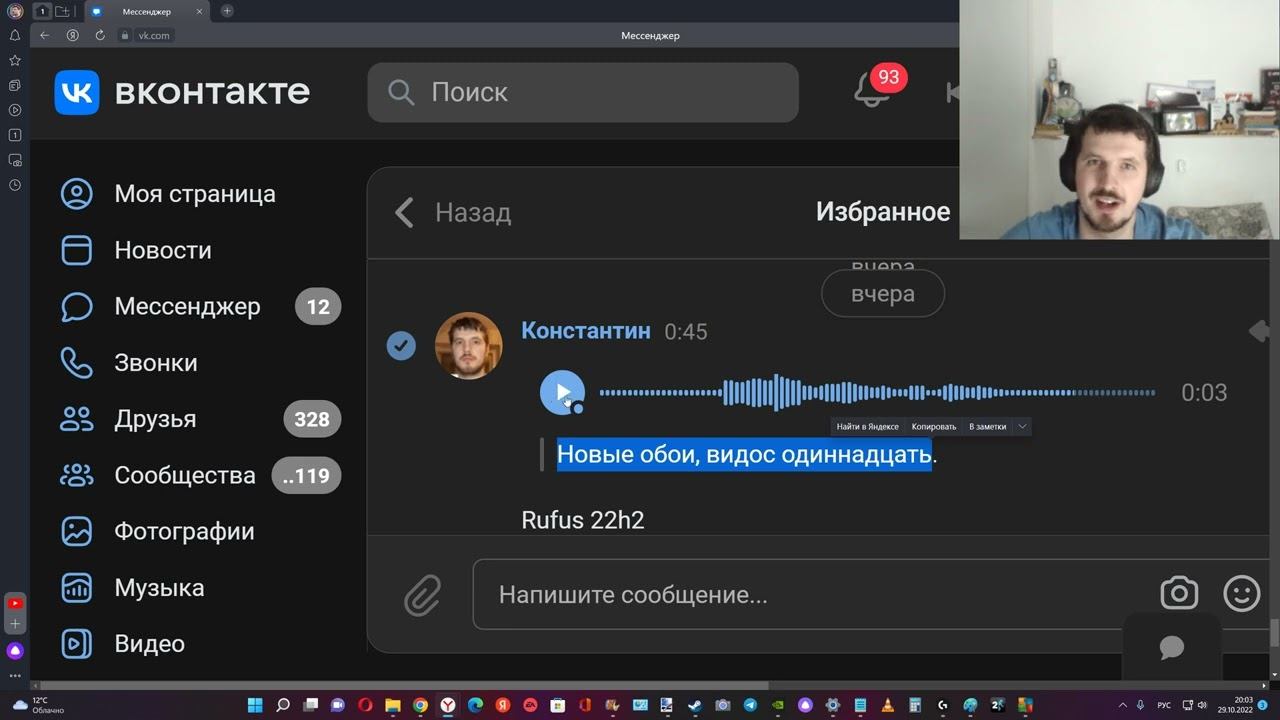
Task: Open a new browser tab
Action: point(227,11)
